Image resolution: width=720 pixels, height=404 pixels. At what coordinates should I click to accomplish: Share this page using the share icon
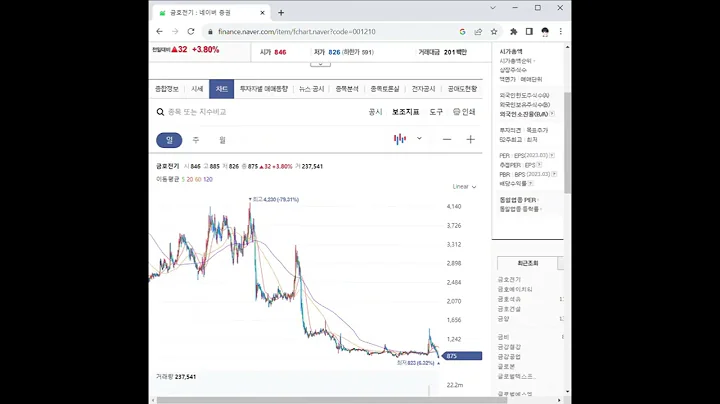[x=478, y=32]
